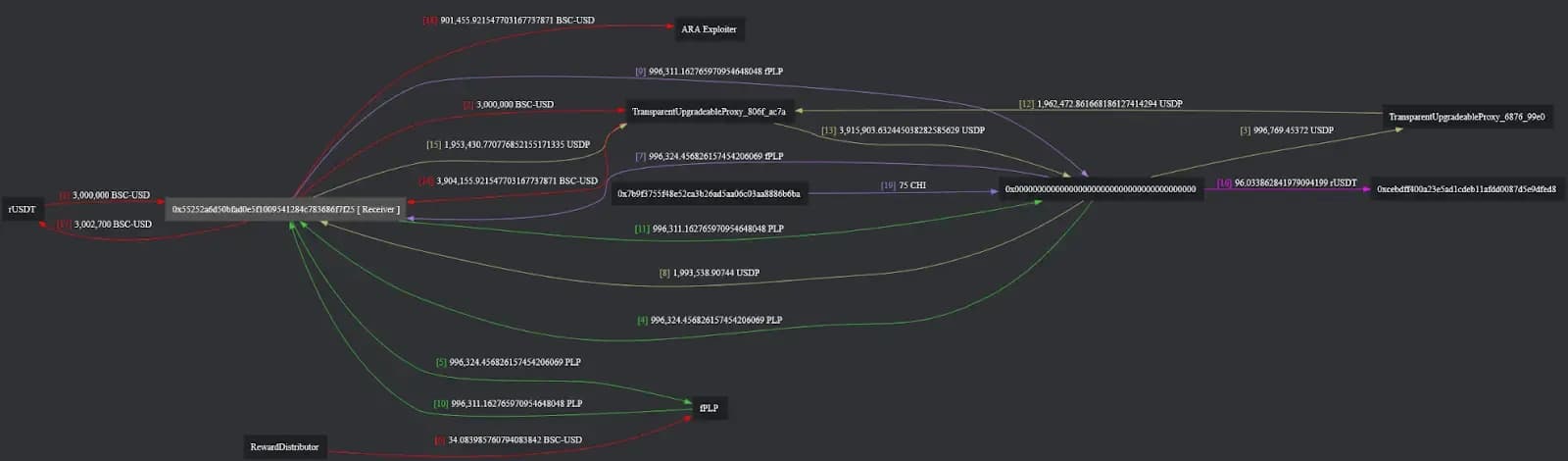This screenshot has height=461, width=1568.
Task: Click the fPLP node
Action: [x=709, y=408]
